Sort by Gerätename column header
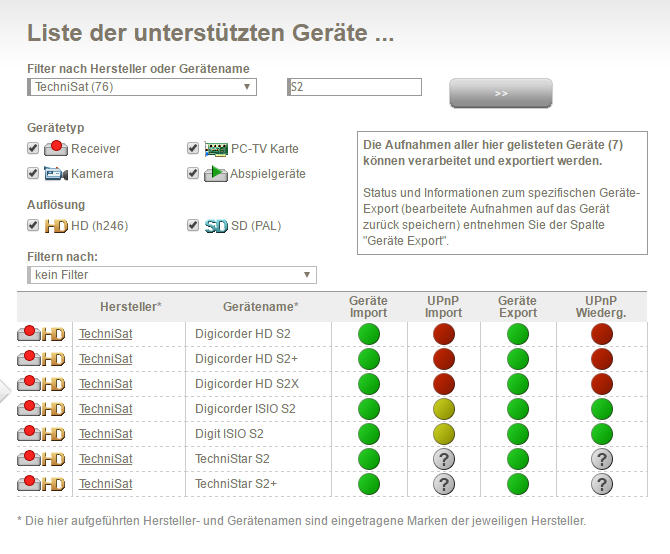The height and width of the screenshot is (554, 670). [261, 307]
